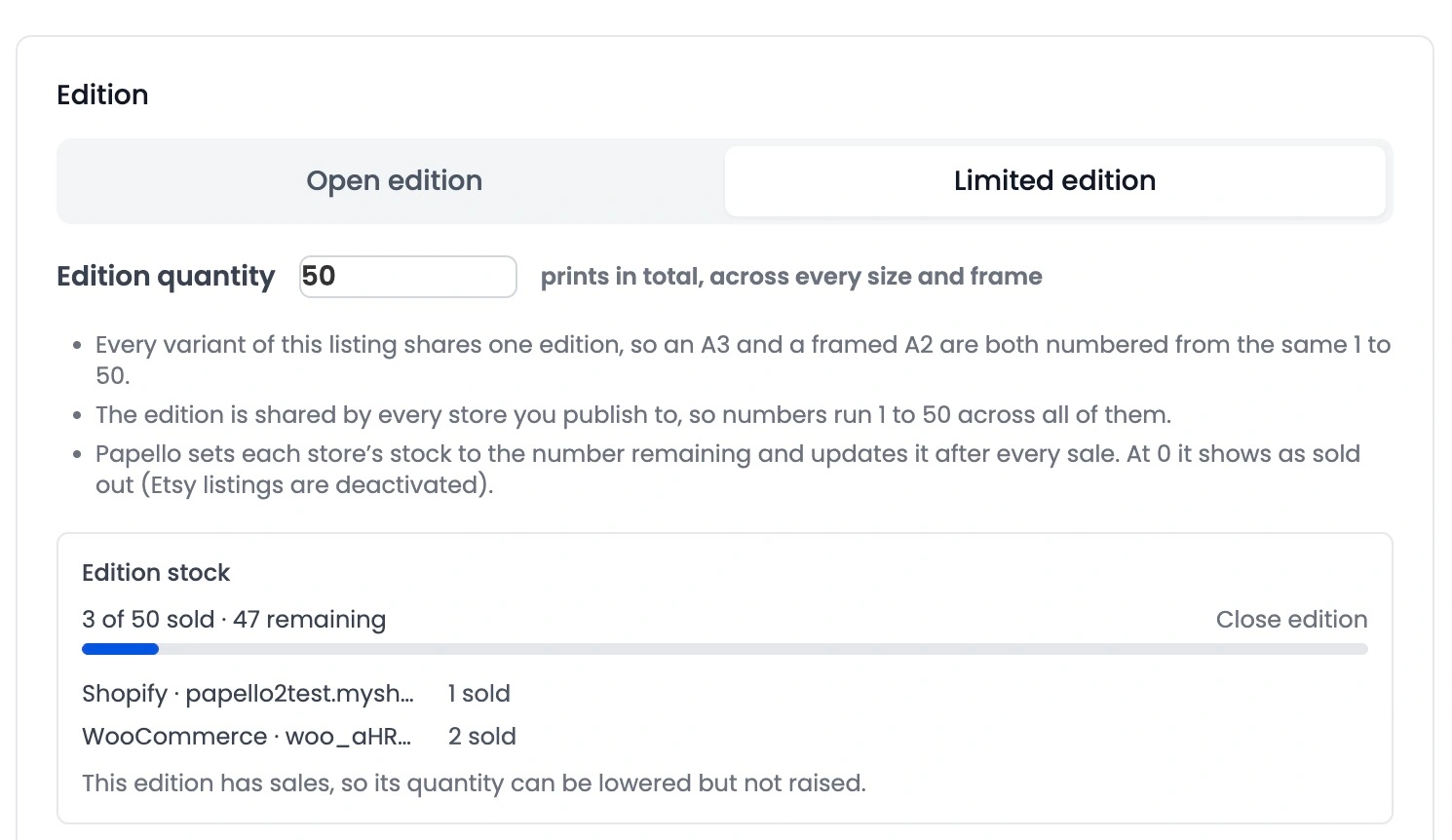Click the bullet about Papello setting store stock
This screenshot has width=1452, height=840.
point(728,470)
